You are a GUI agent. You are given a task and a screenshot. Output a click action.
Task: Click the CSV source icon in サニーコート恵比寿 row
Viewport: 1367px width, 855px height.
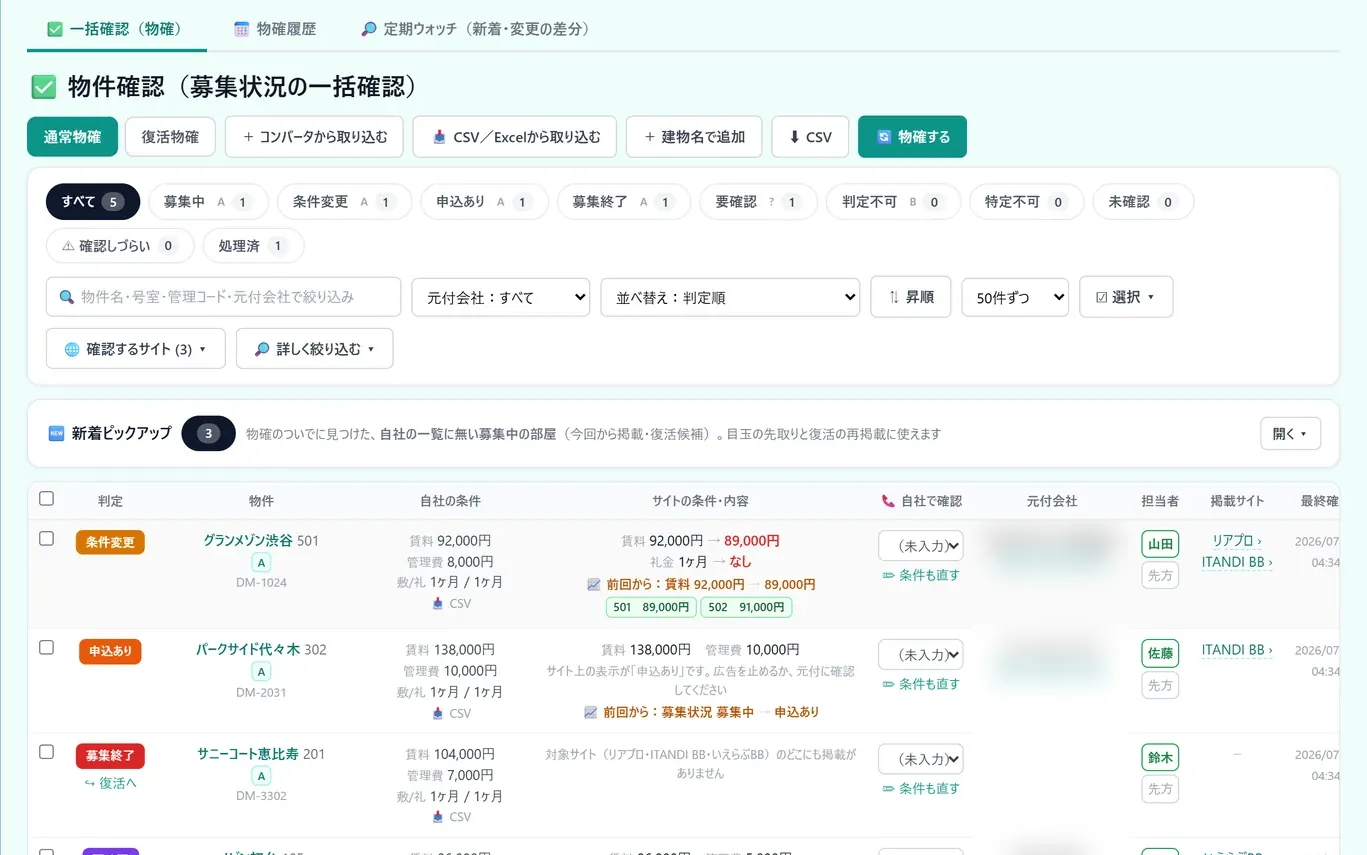click(x=437, y=817)
